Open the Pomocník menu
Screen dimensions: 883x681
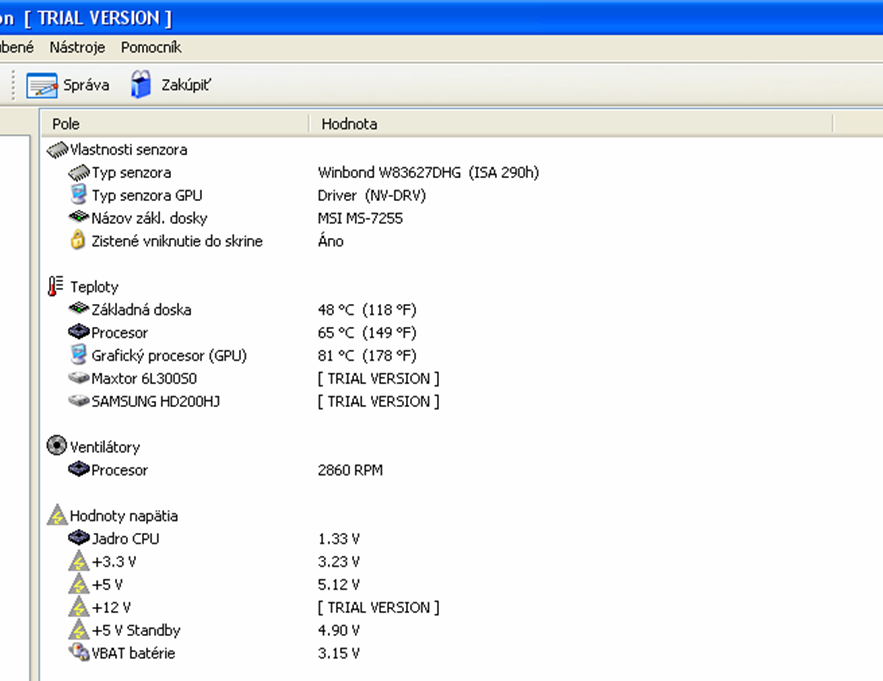[151, 47]
